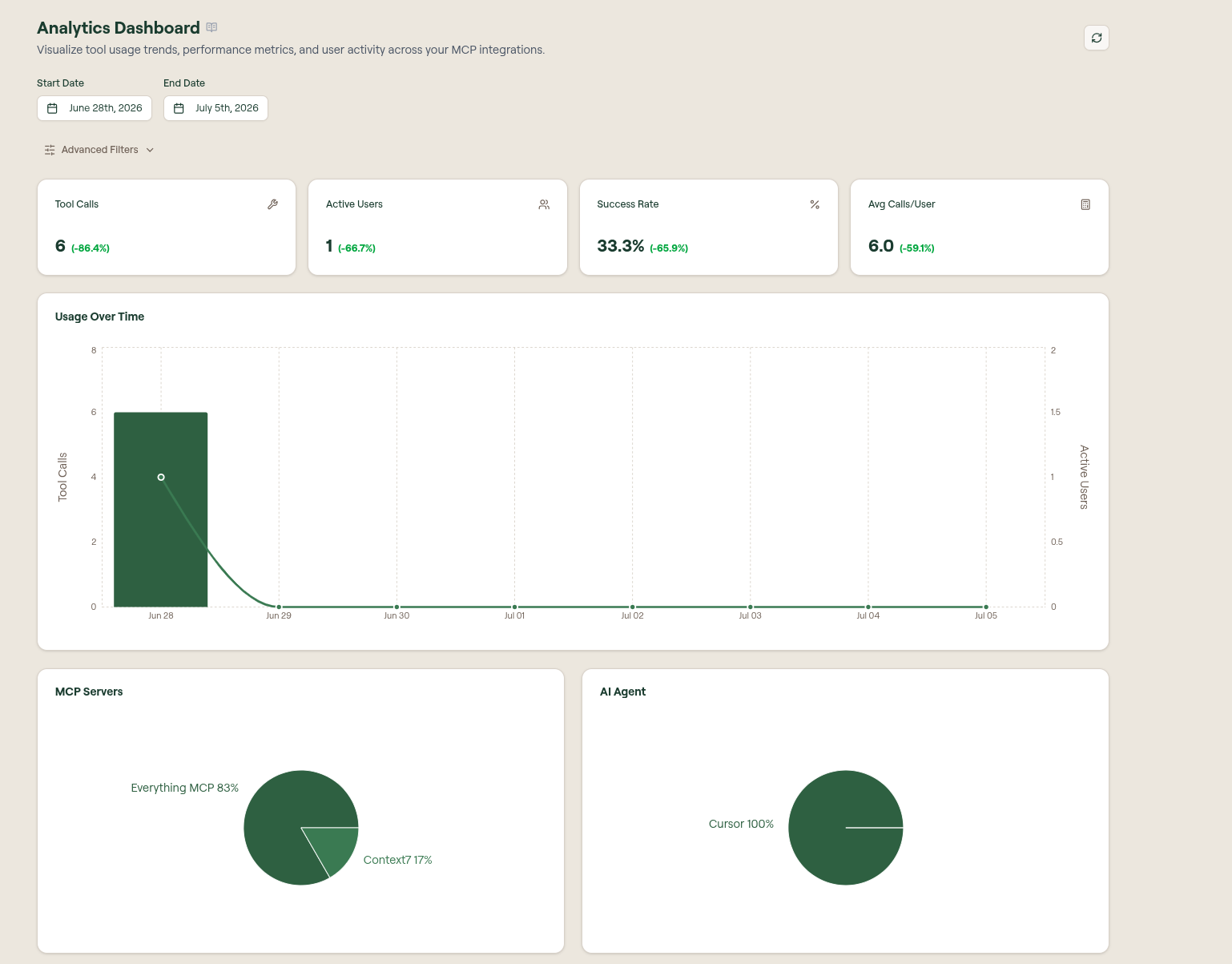This screenshot has width=1232, height=964.
Task: Click the users icon on Active Users card
Action: (544, 204)
